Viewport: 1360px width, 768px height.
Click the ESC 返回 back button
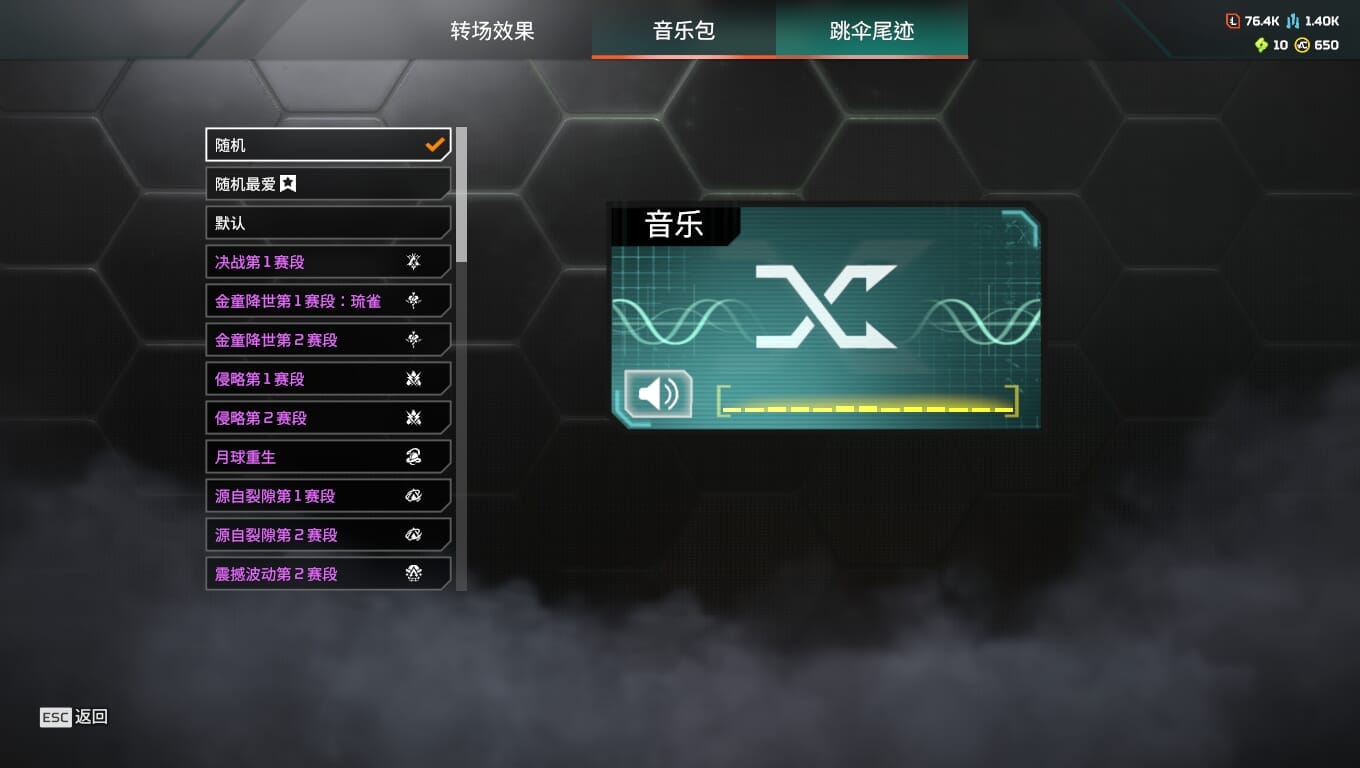[x=74, y=717]
